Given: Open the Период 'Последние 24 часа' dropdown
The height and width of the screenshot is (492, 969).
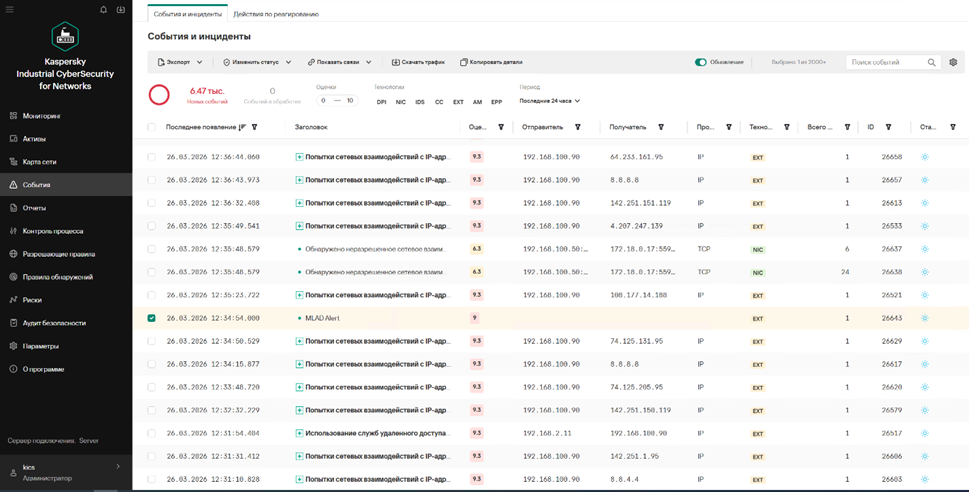Looking at the screenshot, I should 549,101.
